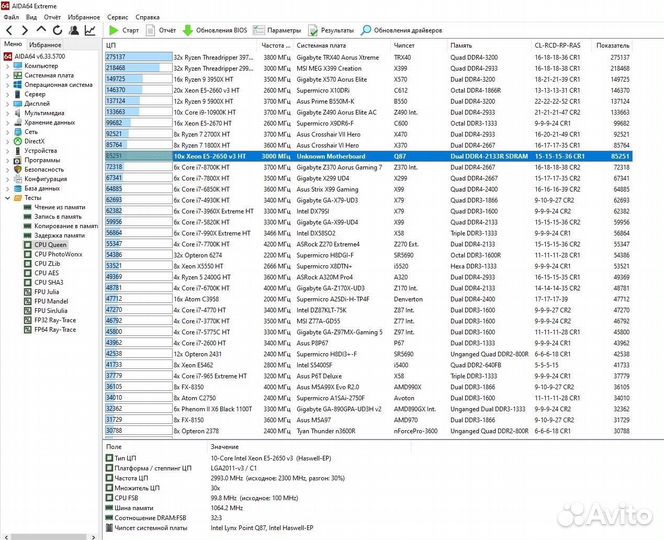Sort by the Память column header

[489, 45]
